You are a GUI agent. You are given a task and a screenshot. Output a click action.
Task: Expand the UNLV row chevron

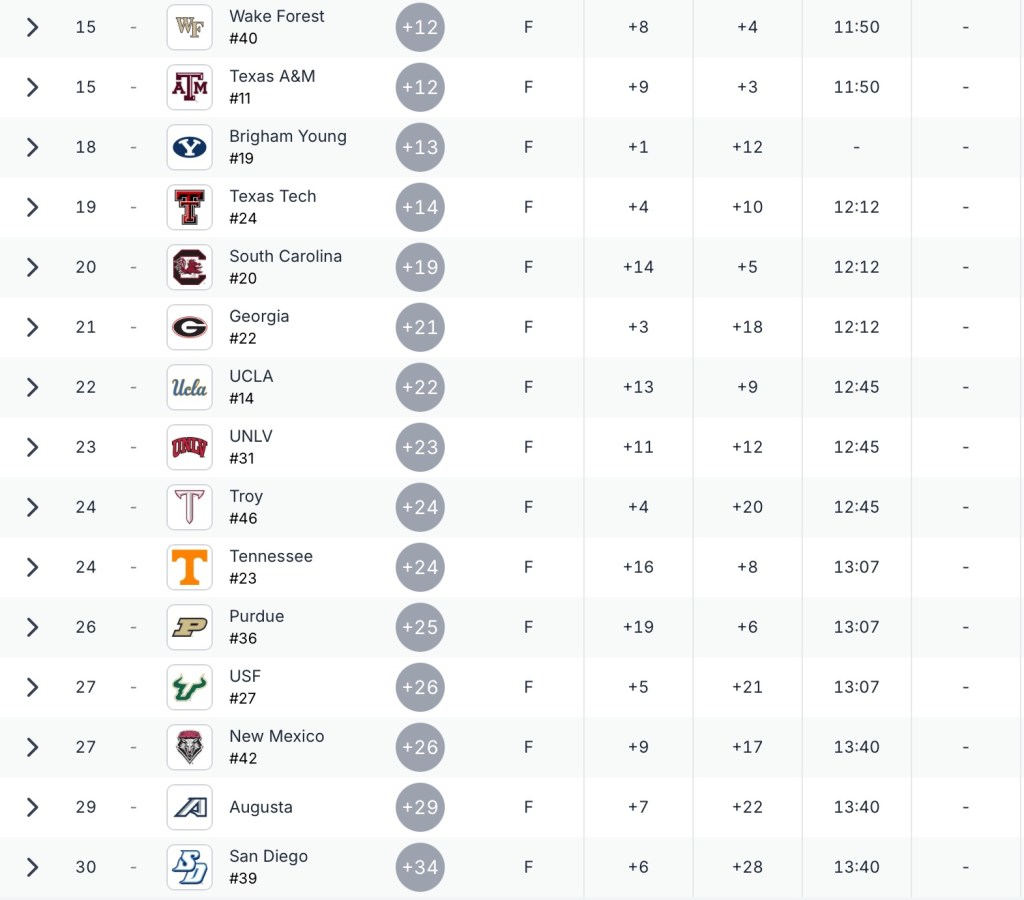pos(32,447)
